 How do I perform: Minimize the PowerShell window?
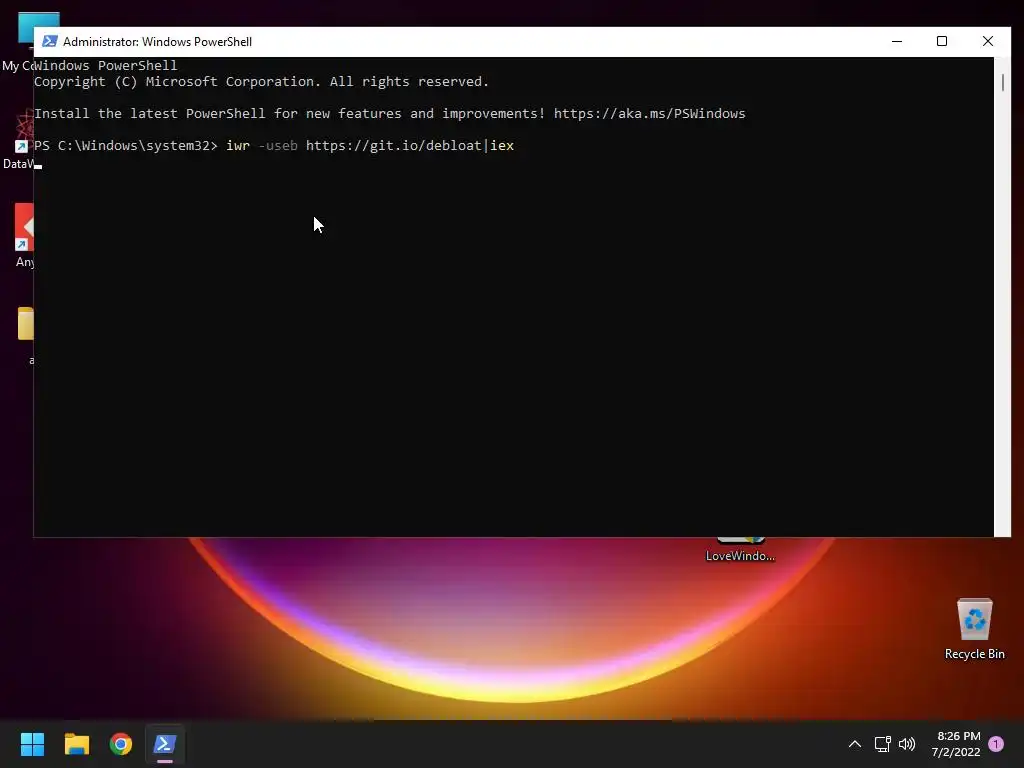[897, 41]
